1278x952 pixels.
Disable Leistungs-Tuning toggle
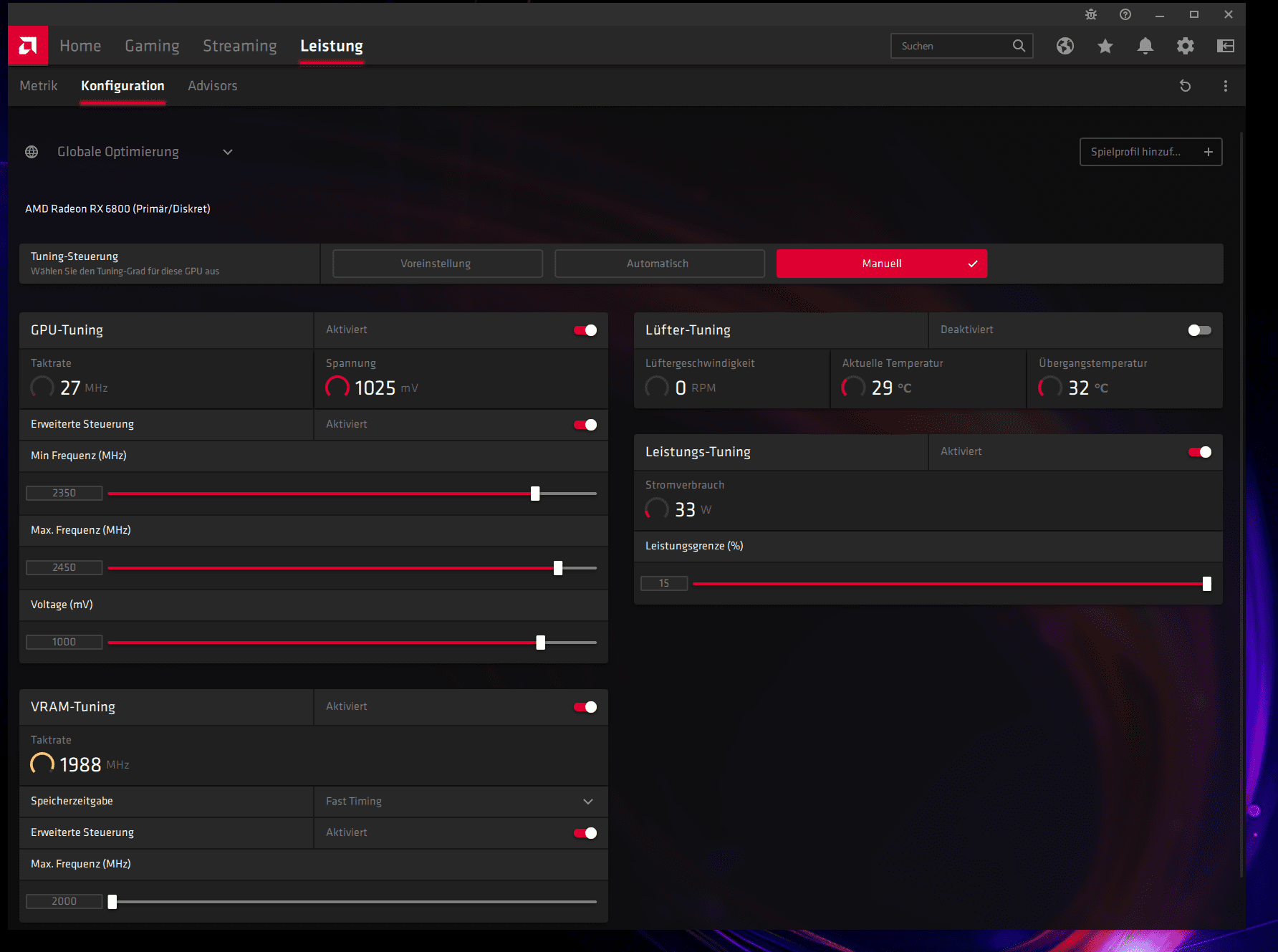tap(1200, 452)
